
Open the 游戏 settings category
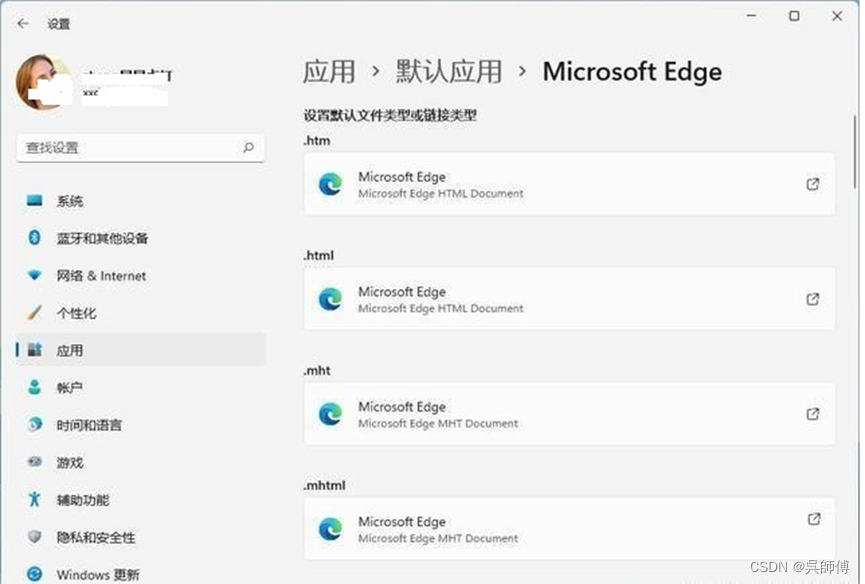[141, 463]
